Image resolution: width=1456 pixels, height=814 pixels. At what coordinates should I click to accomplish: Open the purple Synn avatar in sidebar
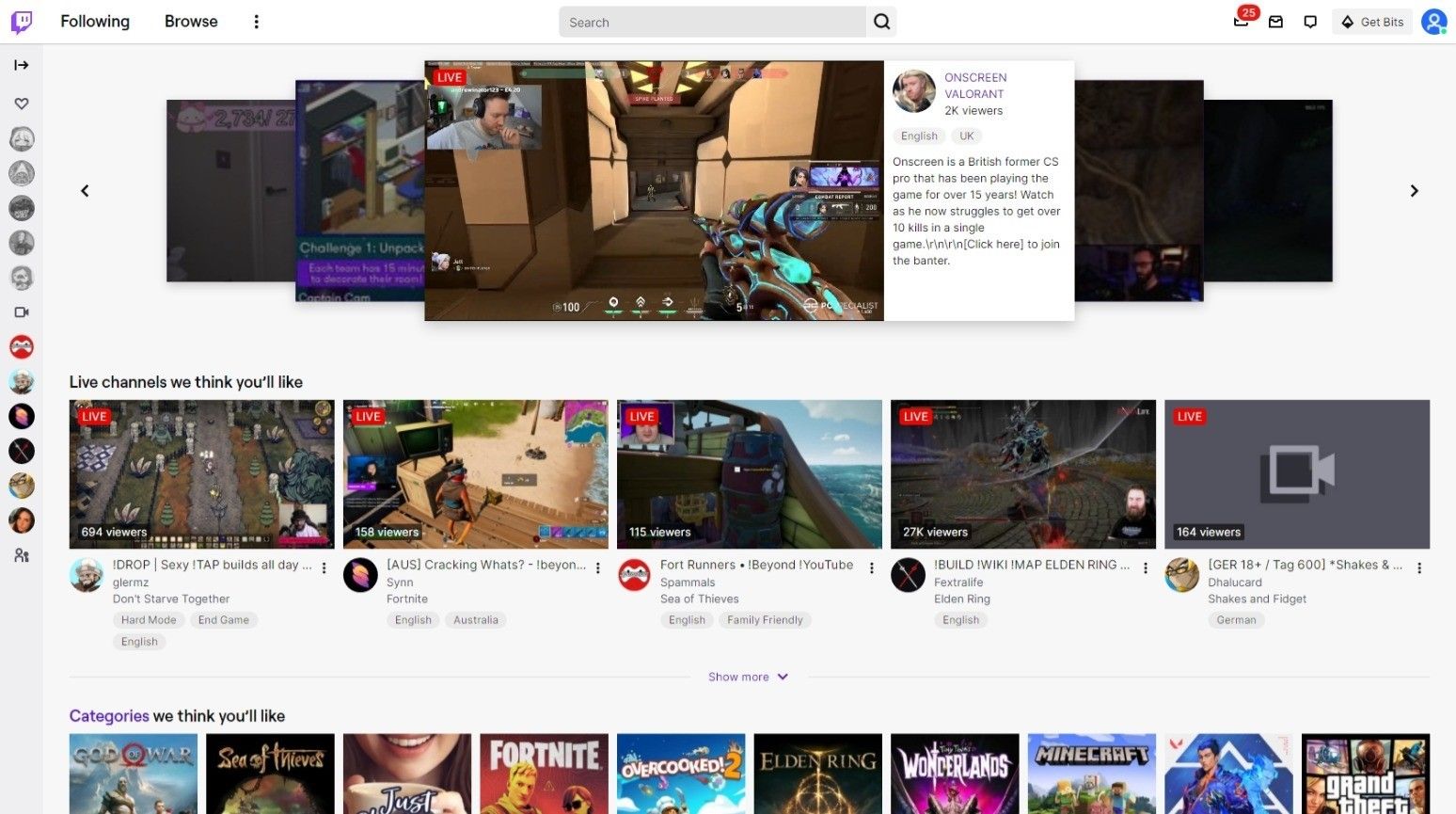click(22, 416)
